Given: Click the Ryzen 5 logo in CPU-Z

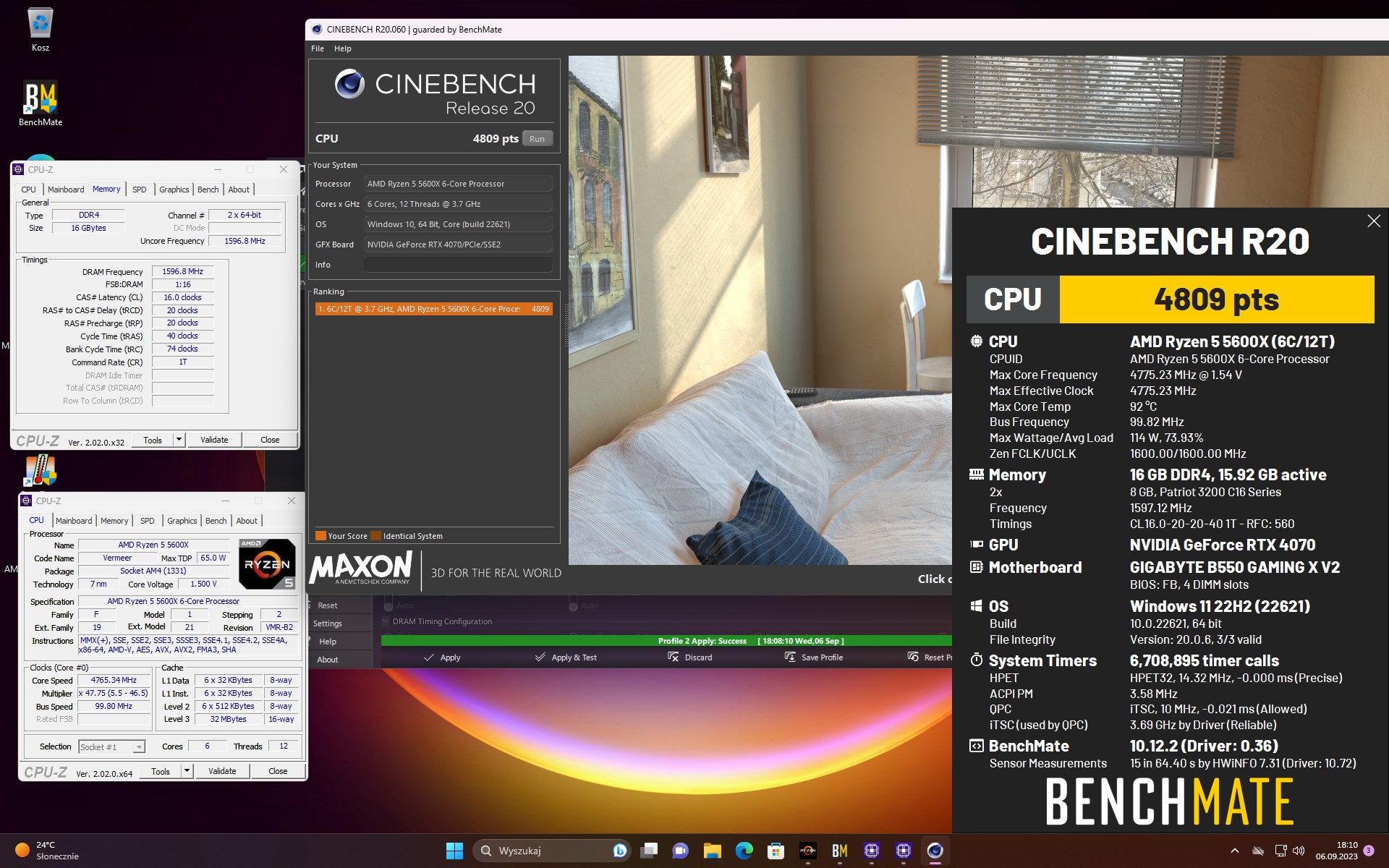Looking at the screenshot, I should tap(267, 563).
